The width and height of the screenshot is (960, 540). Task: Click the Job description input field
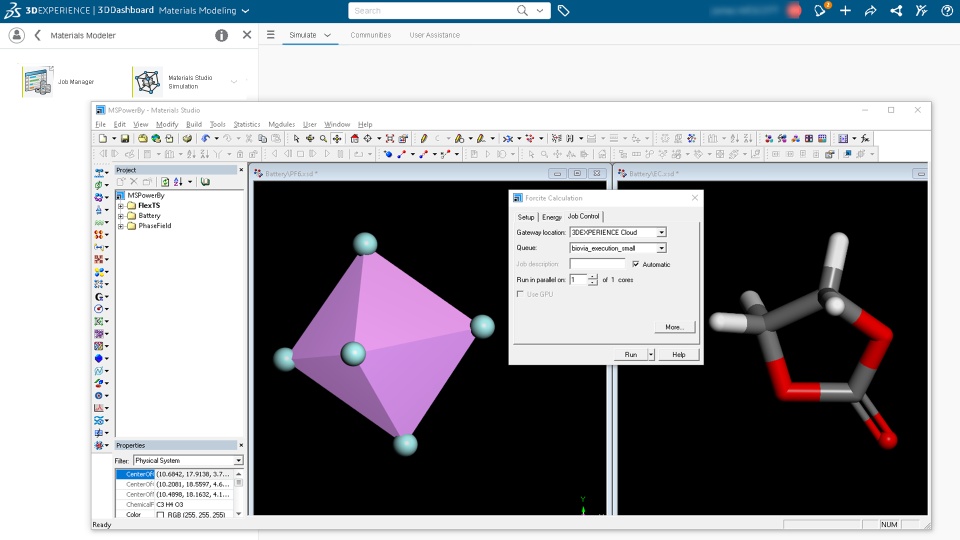click(597, 264)
